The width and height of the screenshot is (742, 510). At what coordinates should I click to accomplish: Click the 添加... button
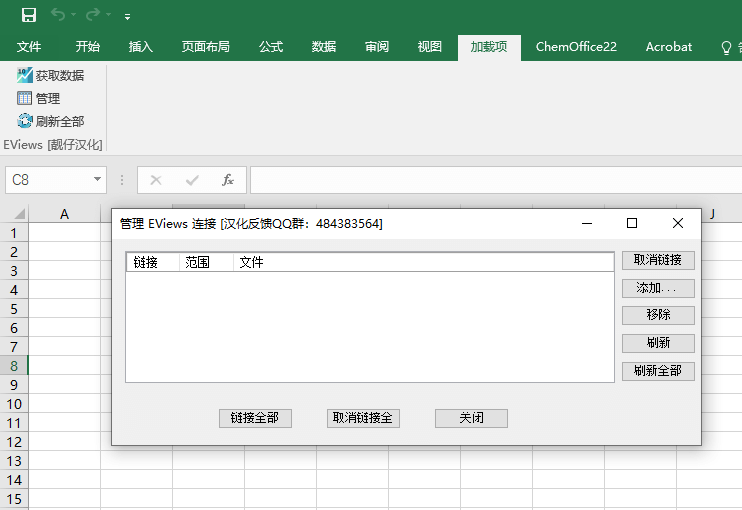tap(658, 288)
